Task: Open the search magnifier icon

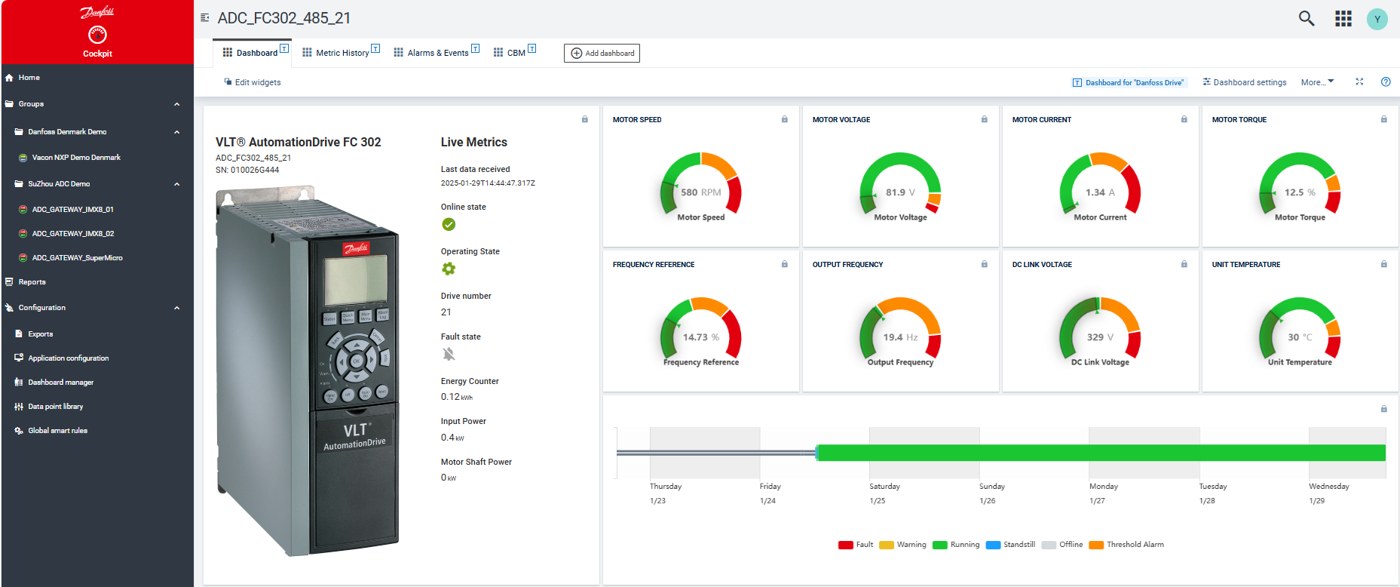Action: 1306,18
